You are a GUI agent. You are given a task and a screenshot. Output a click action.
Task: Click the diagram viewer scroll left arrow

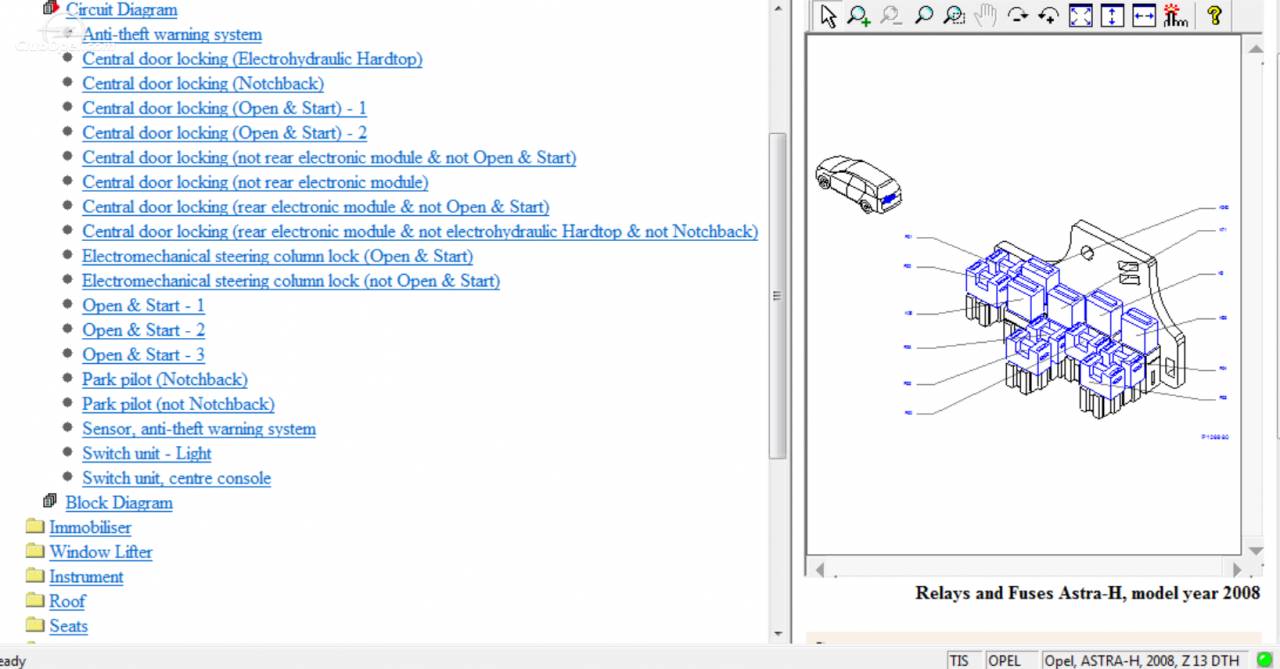[x=821, y=570]
